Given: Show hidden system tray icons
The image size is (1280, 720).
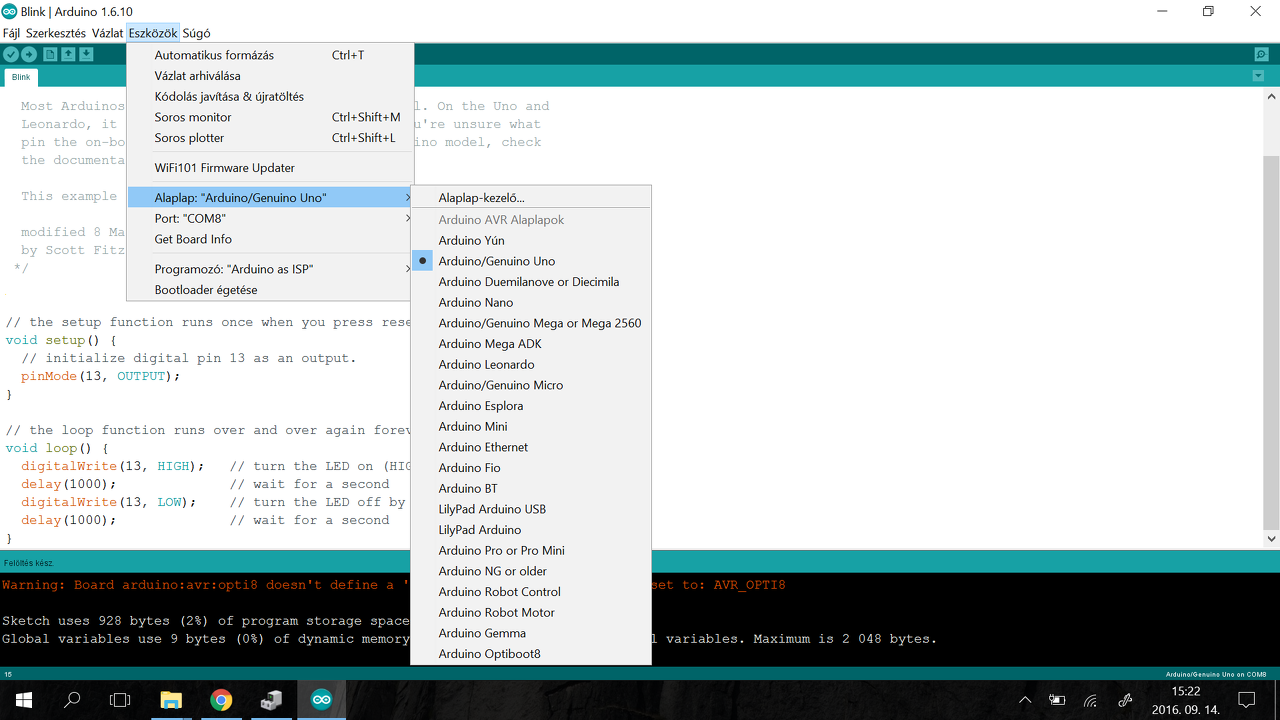Looking at the screenshot, I should click(x=1025, y=700).
